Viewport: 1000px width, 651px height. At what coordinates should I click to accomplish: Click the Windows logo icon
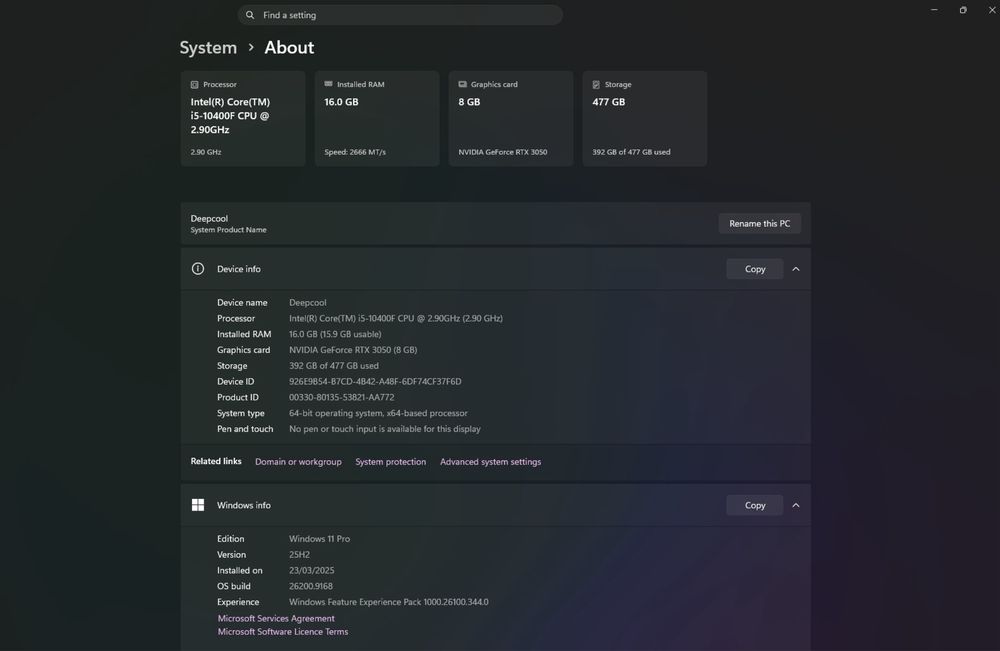point(198,505)
